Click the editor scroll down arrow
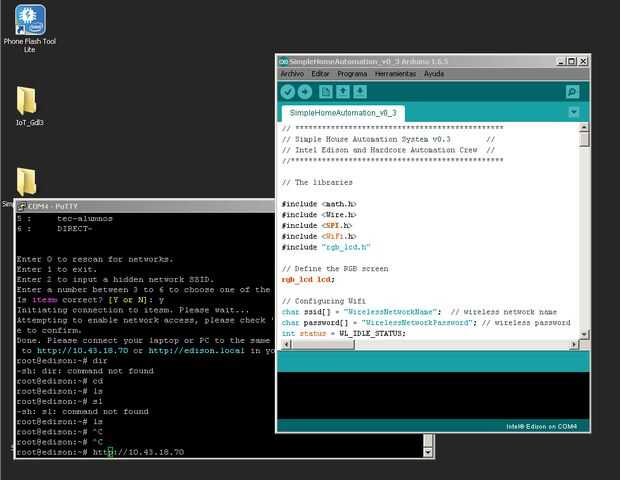The image size is (620, 480). pos(584,334)
